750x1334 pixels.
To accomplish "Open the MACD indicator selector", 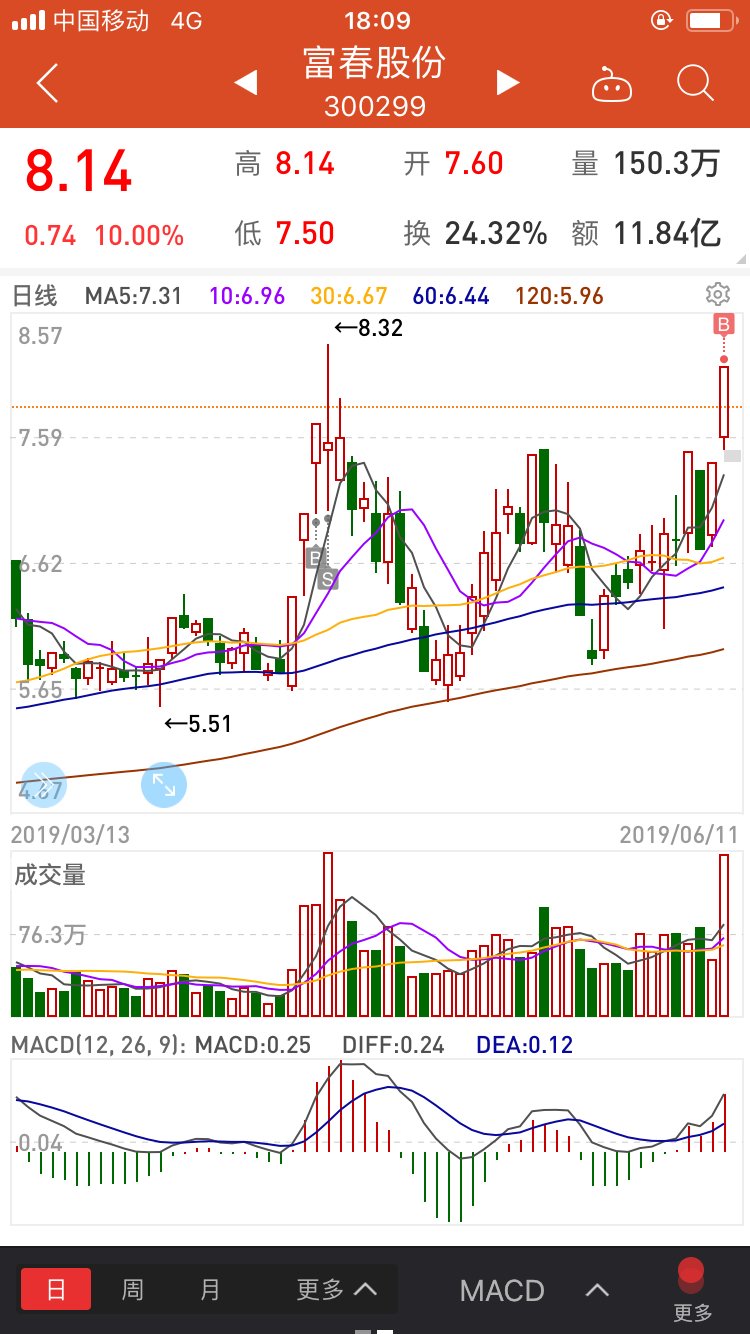I will click(502, 1290).
